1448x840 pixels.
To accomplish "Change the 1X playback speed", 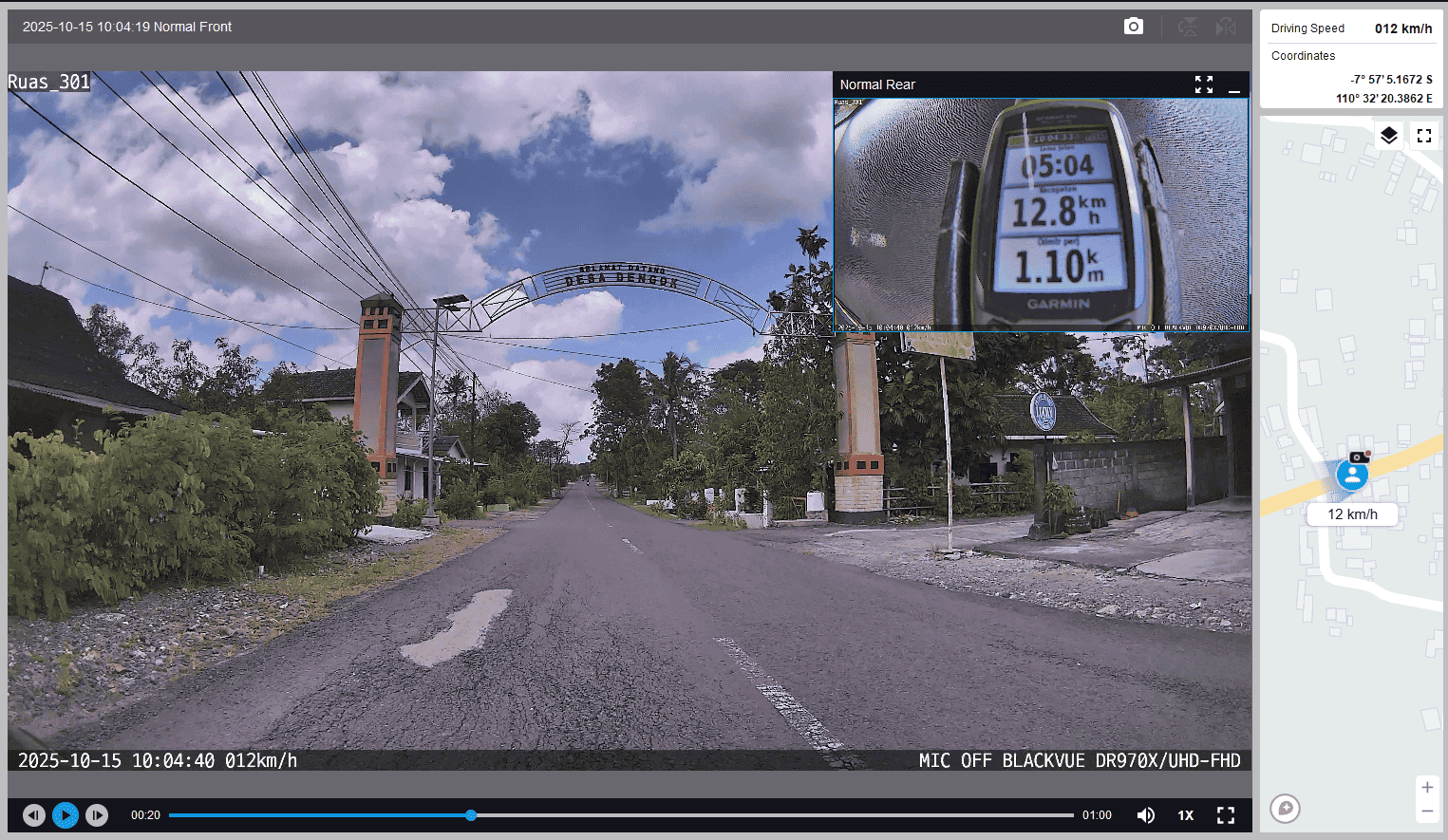I will [1186, 815].
